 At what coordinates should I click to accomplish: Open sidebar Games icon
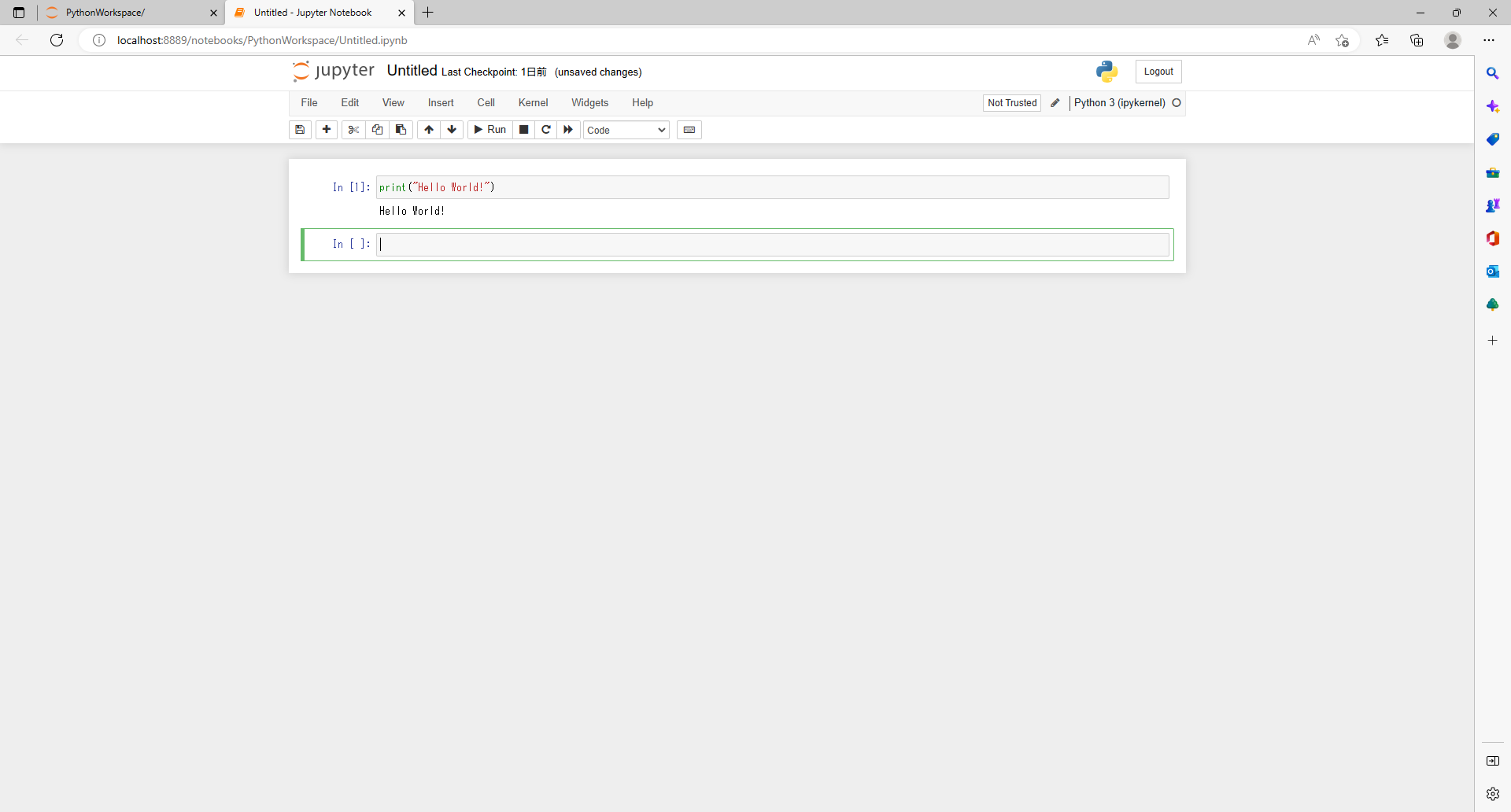pos(1493,205)
